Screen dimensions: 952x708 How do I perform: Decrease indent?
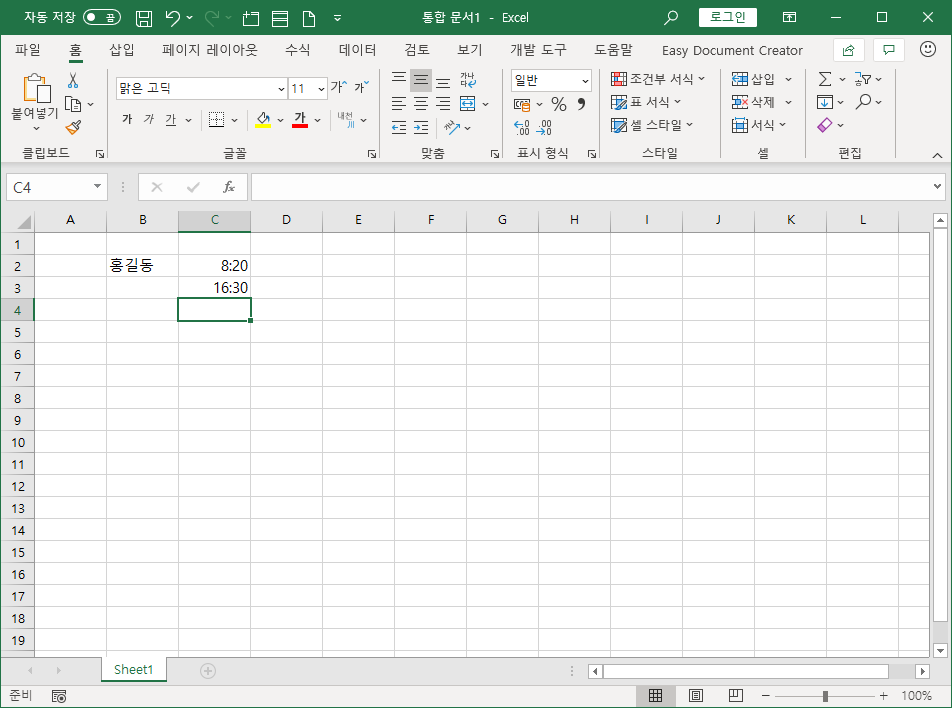pyautogui.click(x=399, y=128)
